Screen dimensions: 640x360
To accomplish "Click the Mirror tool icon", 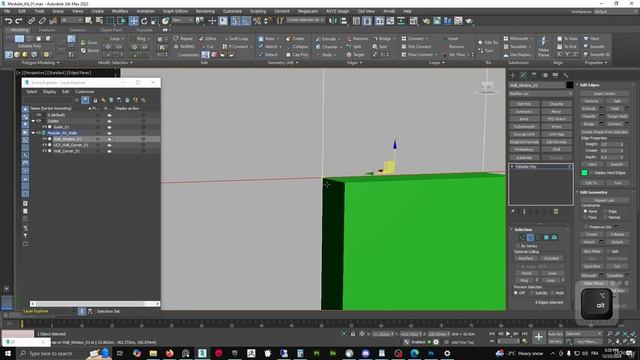I will [x=333, y=21].
